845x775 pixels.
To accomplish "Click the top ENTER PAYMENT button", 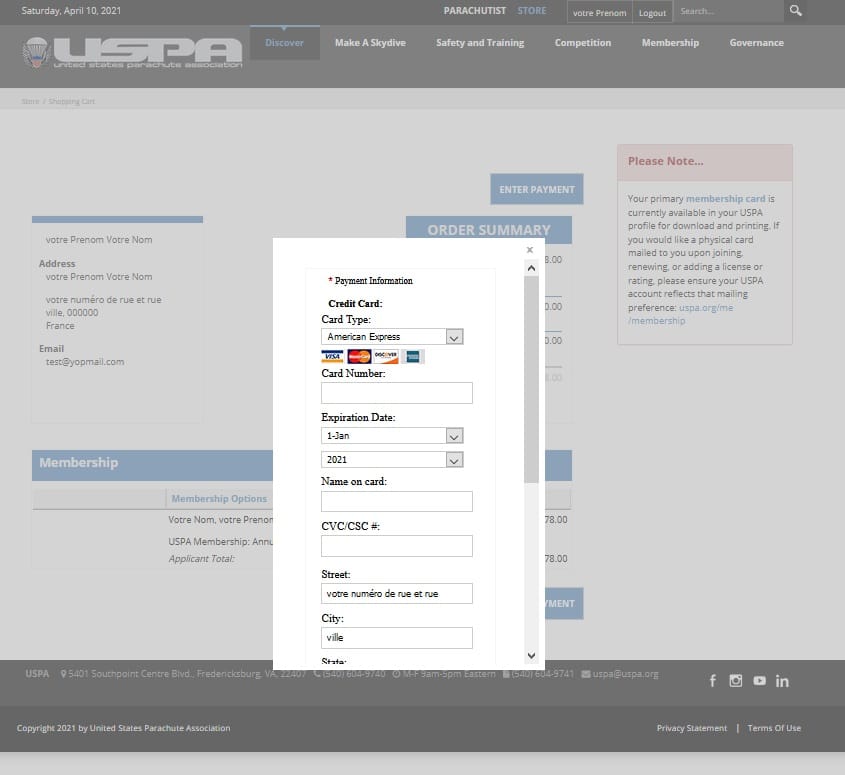I will pos(537,189).
